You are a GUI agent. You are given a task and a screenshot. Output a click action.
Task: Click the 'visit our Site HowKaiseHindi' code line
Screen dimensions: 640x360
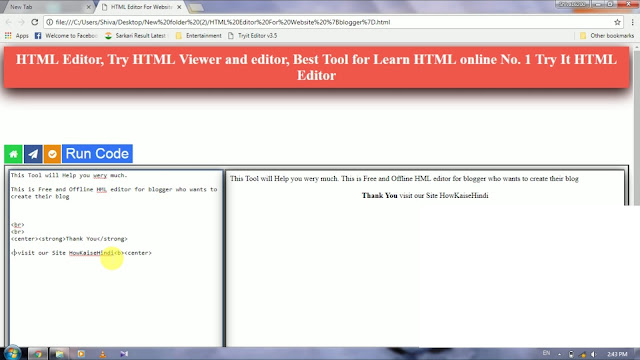[81, 253]
